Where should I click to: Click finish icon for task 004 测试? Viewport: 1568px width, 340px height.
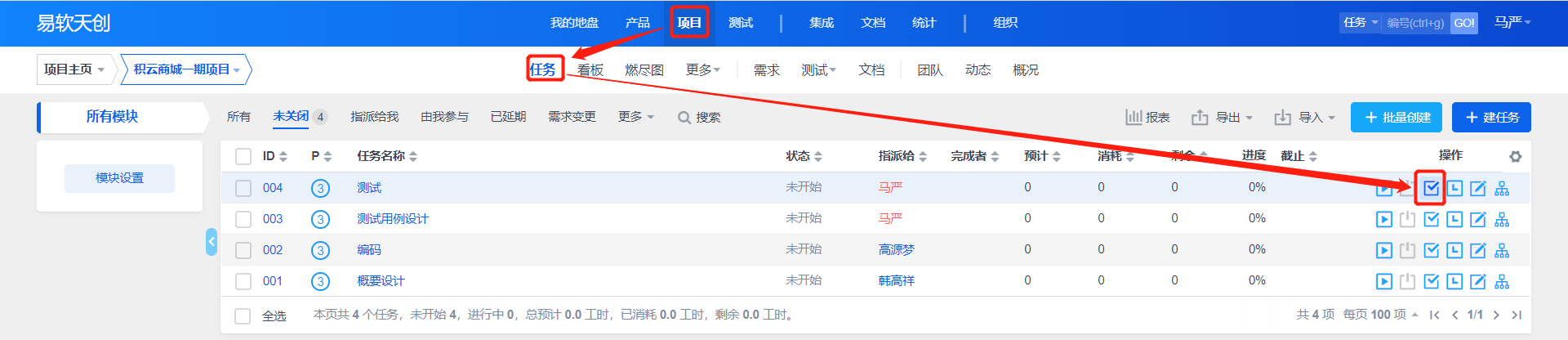pos(1431,189)
